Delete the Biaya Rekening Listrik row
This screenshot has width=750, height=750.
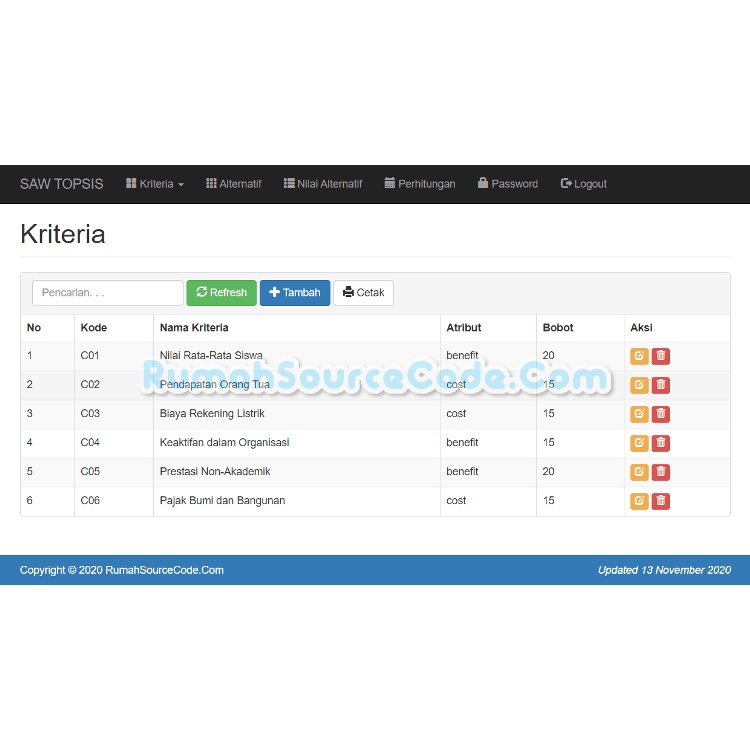pyautogui.click(x=661, y=414)
